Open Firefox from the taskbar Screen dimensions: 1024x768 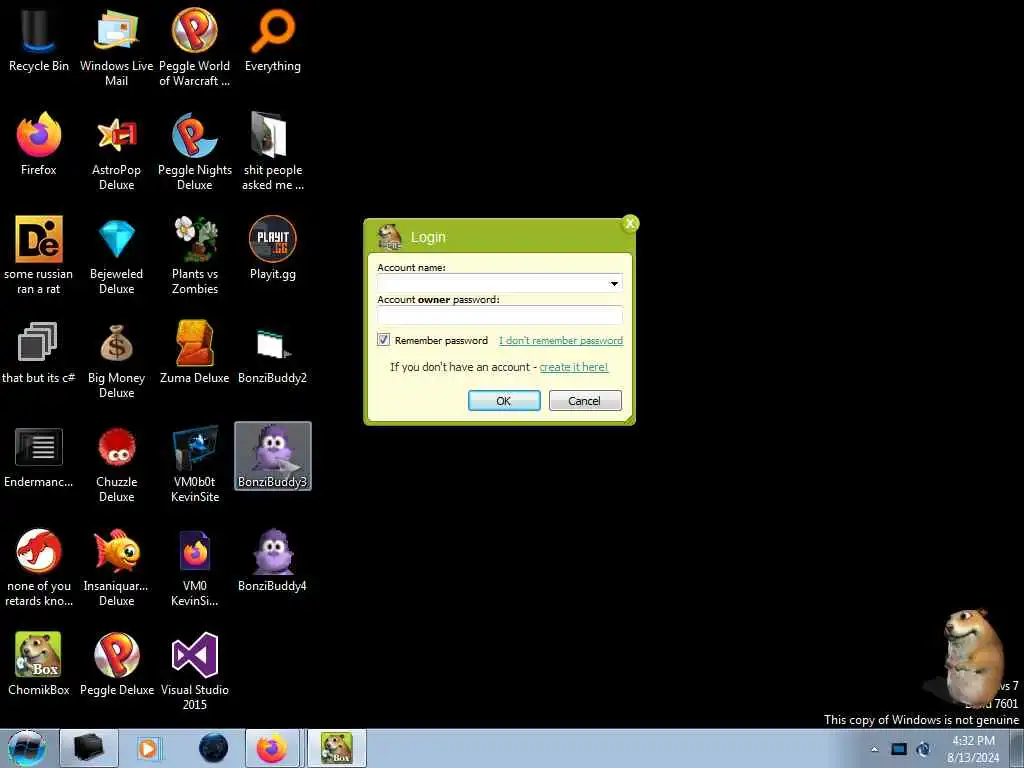272,748
